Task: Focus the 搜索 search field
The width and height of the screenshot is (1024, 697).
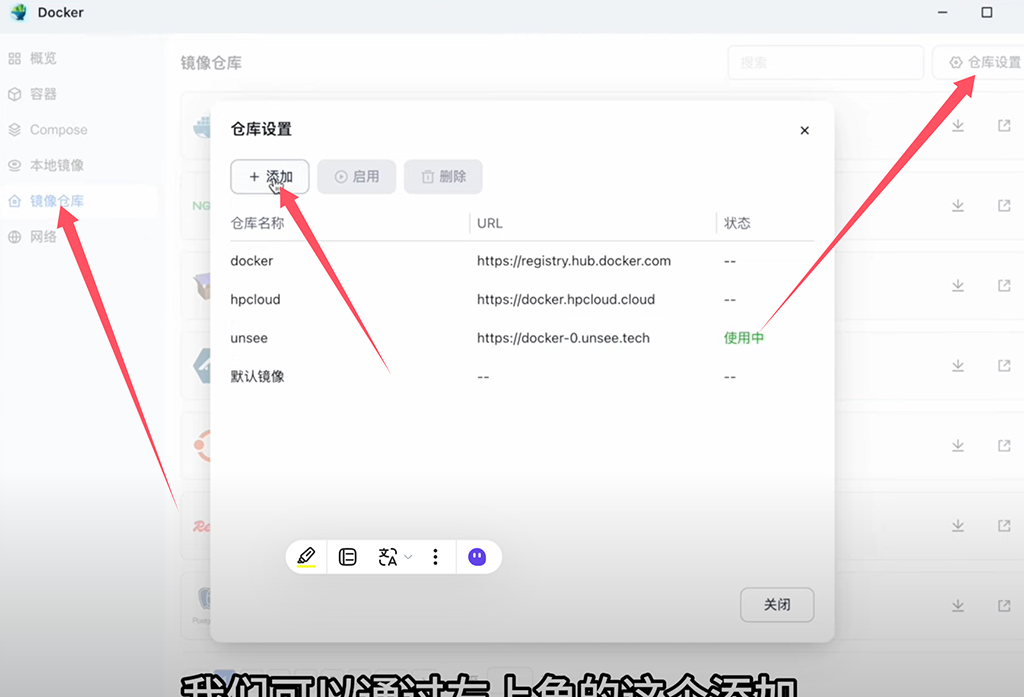Action: pos(825,63)
